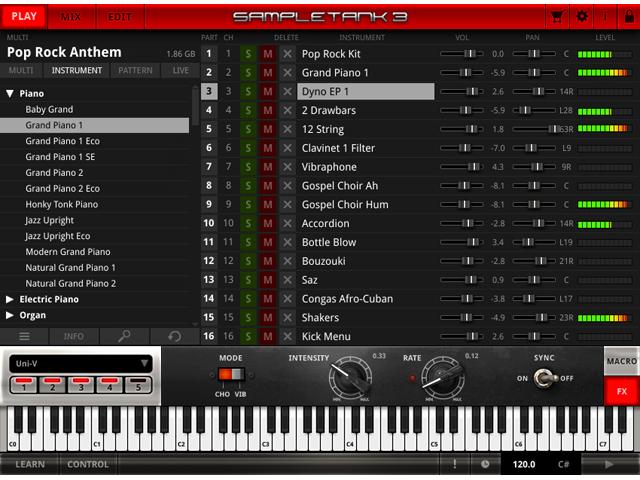Click the hamburger list icon below the browser
Screen dimensions: 640x480
click(x=24, y=336)
